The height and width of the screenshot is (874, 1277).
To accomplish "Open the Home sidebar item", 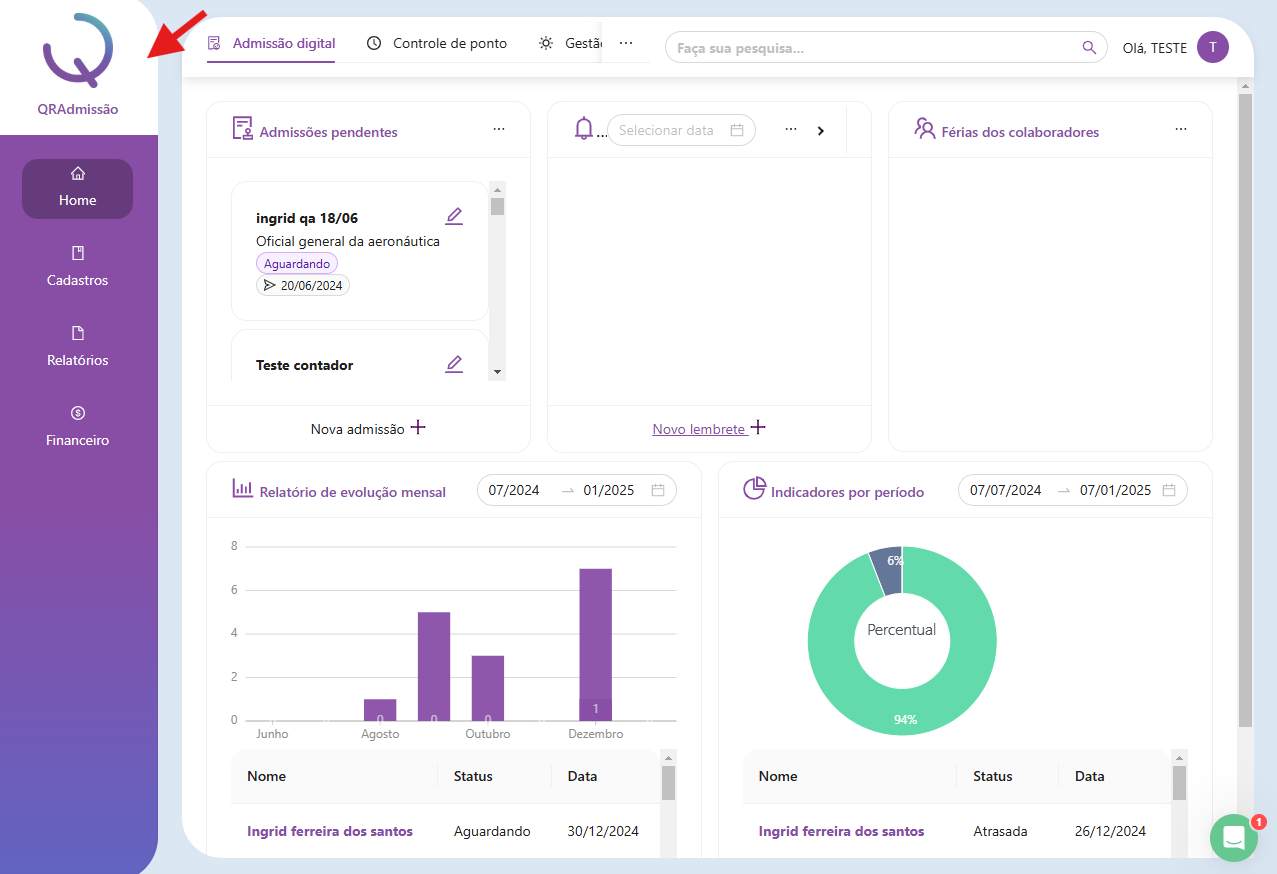I will pyautogui.click(x=77, y=188).
